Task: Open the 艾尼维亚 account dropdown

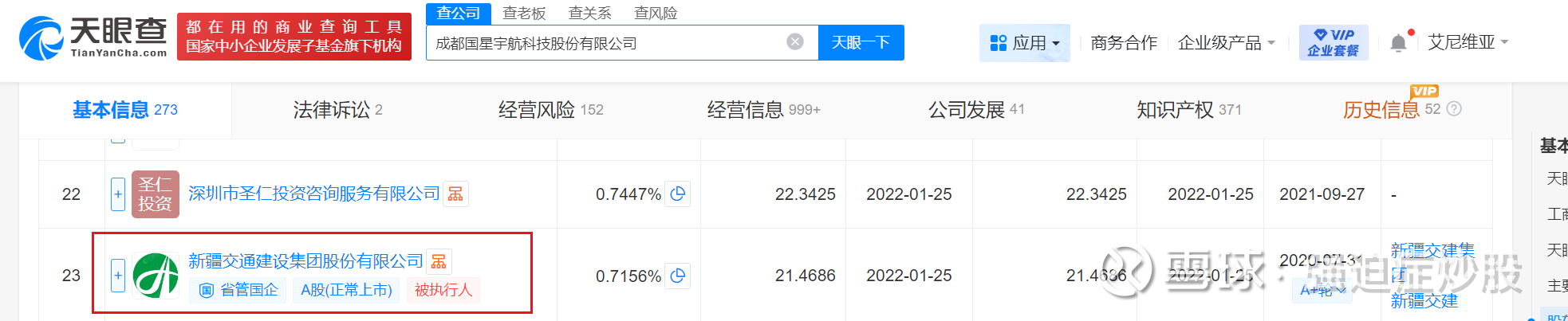Action: (x=1468, y=42)
